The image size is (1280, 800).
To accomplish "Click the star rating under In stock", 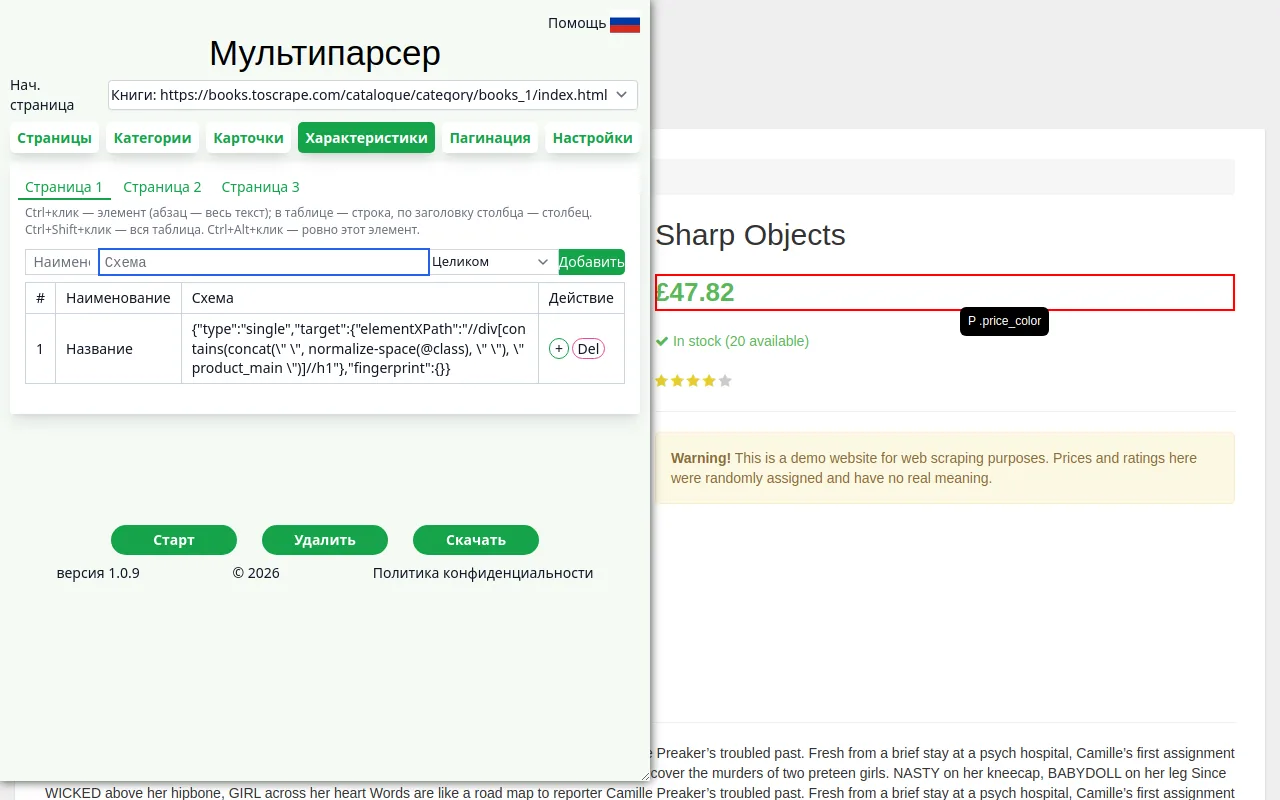I will [x=694, y=381].
